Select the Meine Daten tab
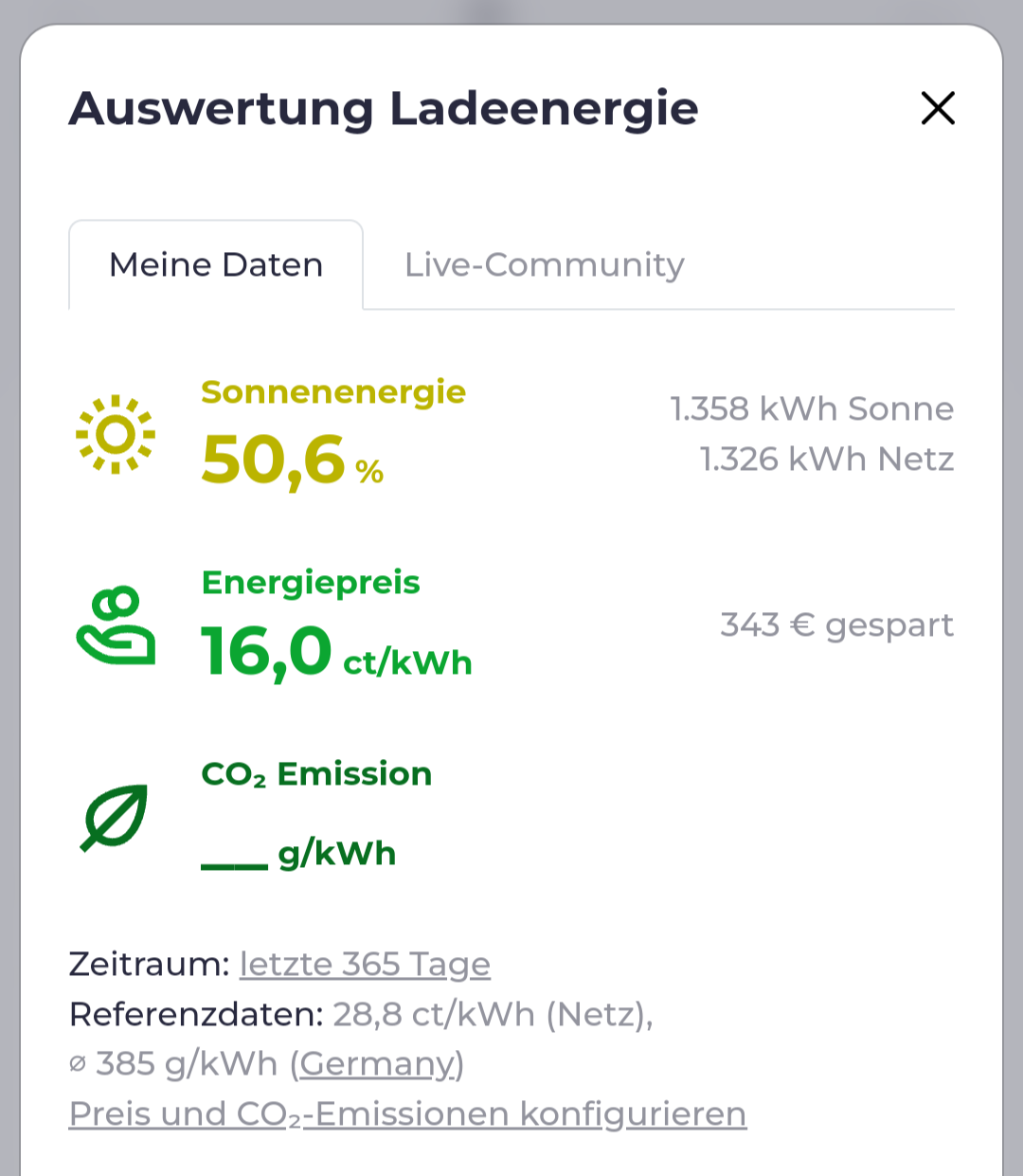 [216, 264]
